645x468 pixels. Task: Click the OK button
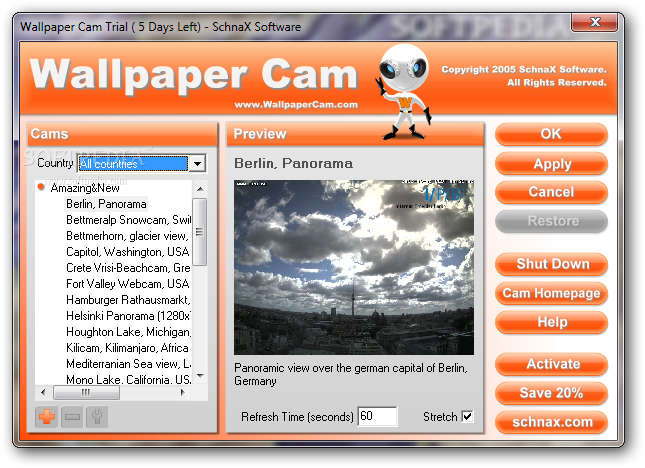(x=551, y=134)
